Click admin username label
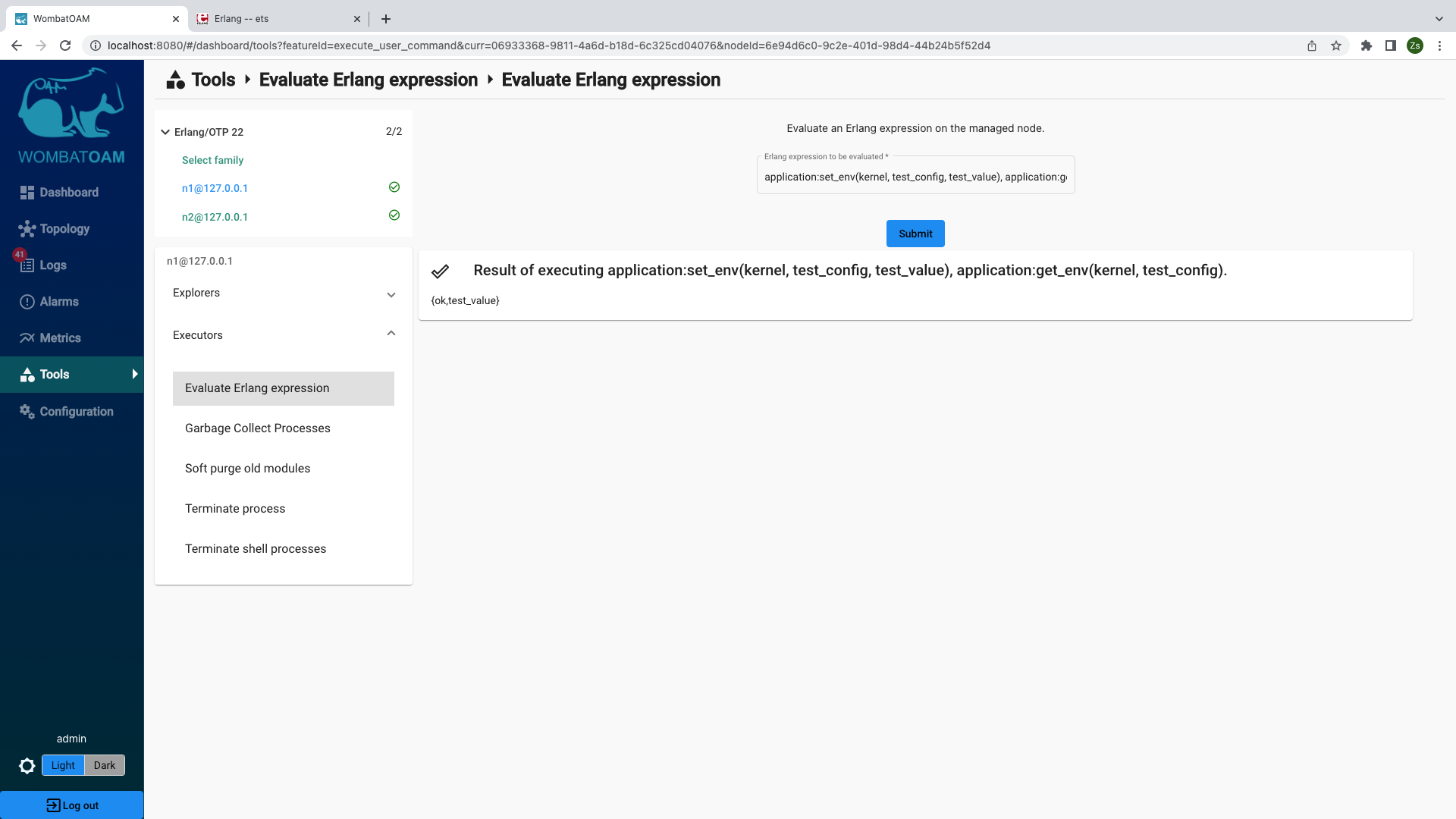 71,739
